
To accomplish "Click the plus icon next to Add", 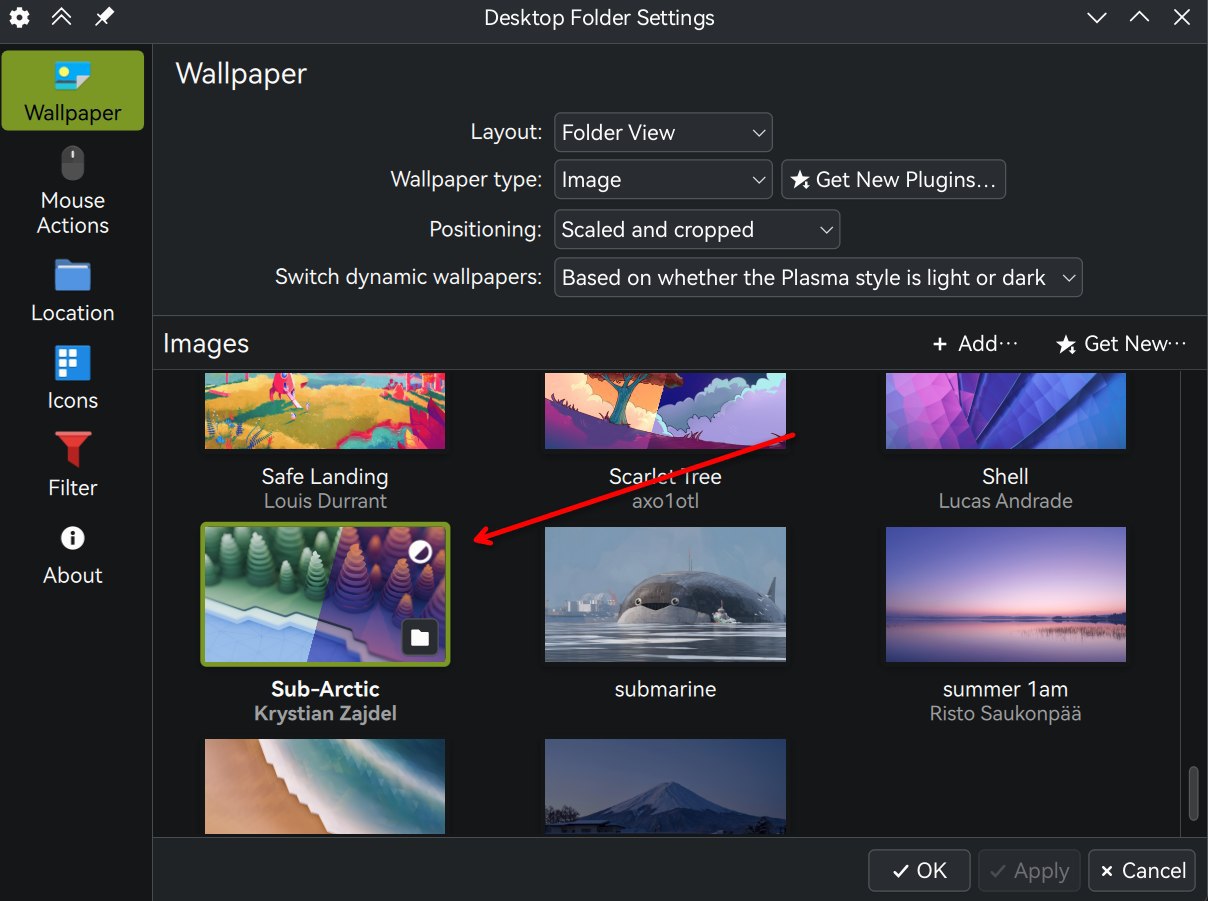I will point(940,343).
